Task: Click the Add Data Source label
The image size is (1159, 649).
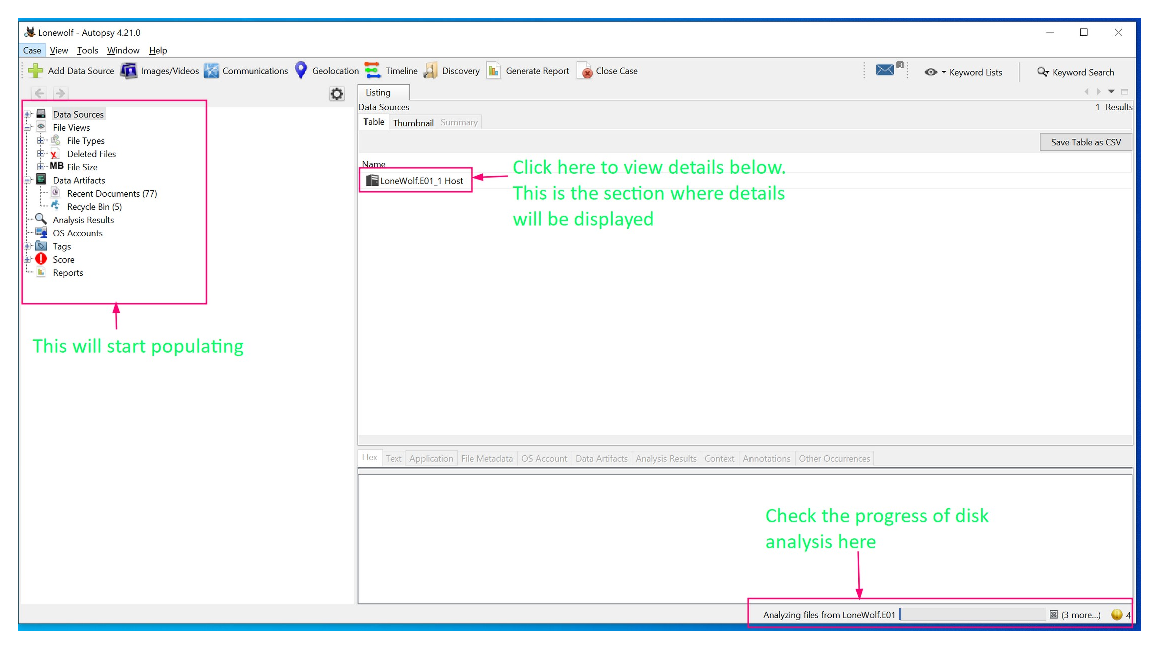Action: pyautogui.click(x=81, y=71)
